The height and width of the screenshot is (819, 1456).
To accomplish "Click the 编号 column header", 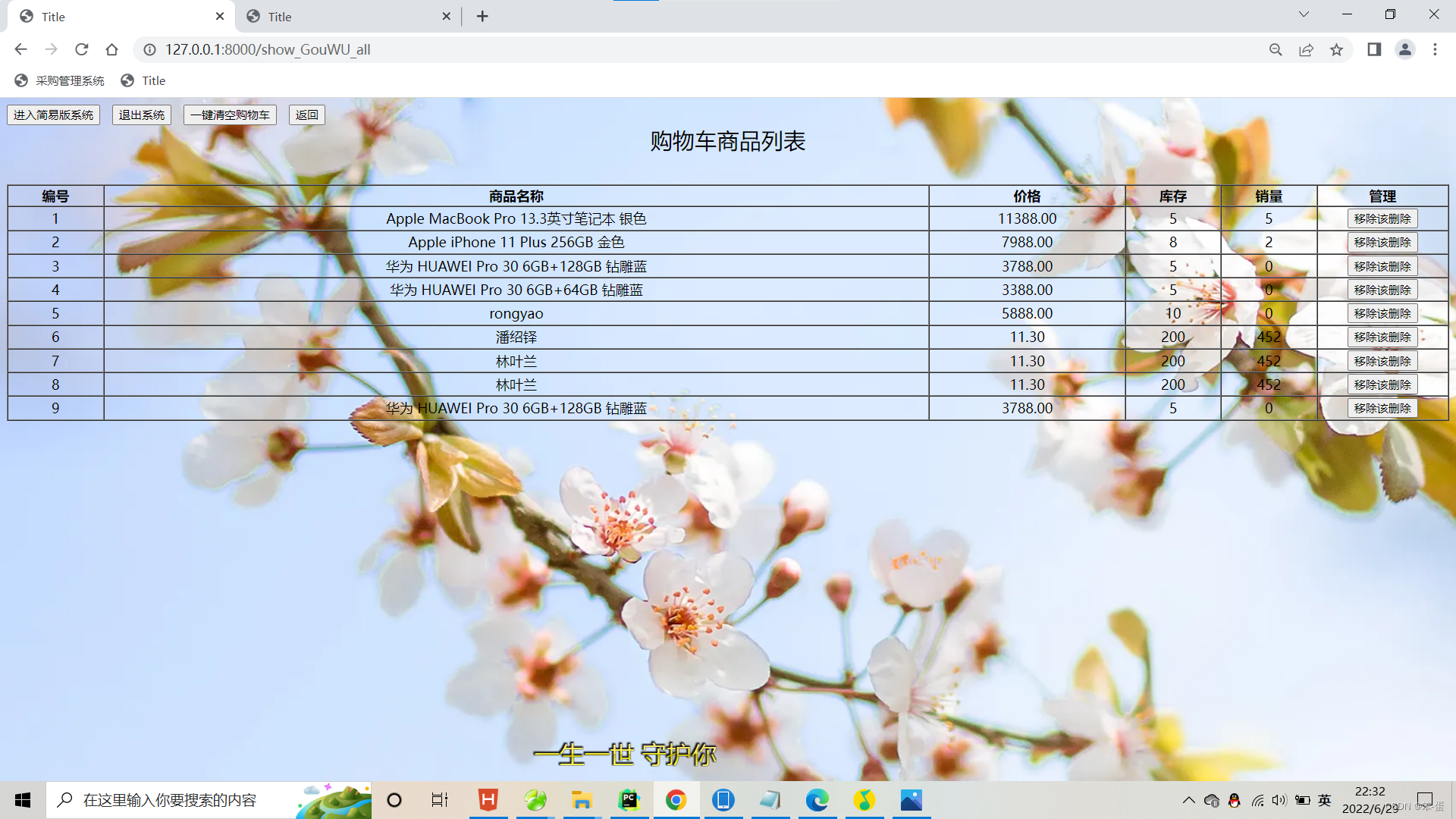I will (55, 196).
